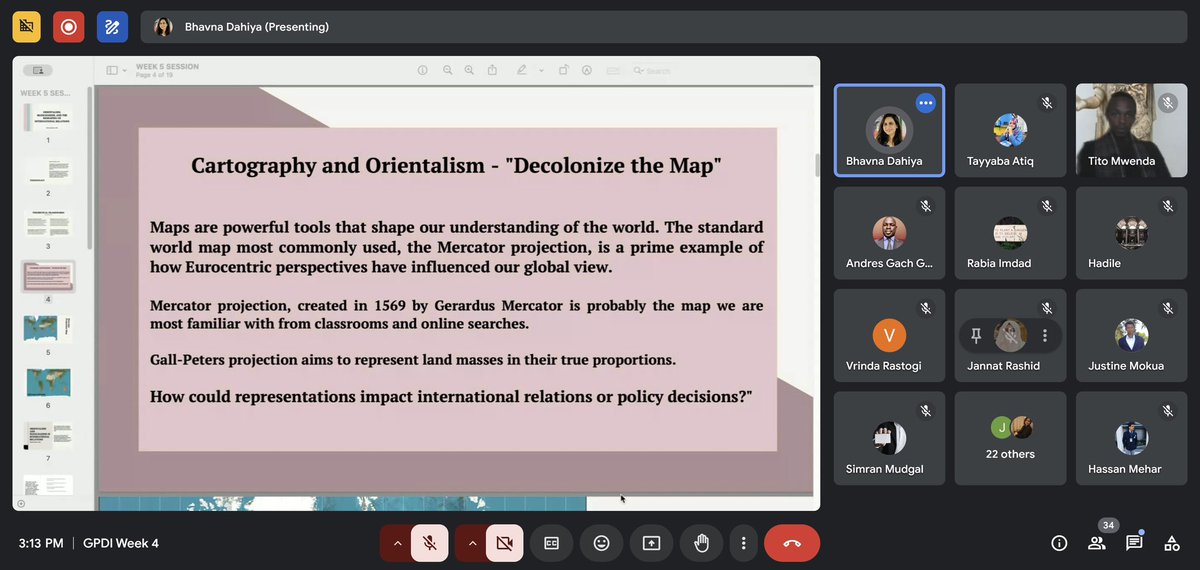The height and width of the screenshot is (570, 1200).
Task: Open sidebar view dropdown arrow in PDF toolbar
Action: click(124, 70)
